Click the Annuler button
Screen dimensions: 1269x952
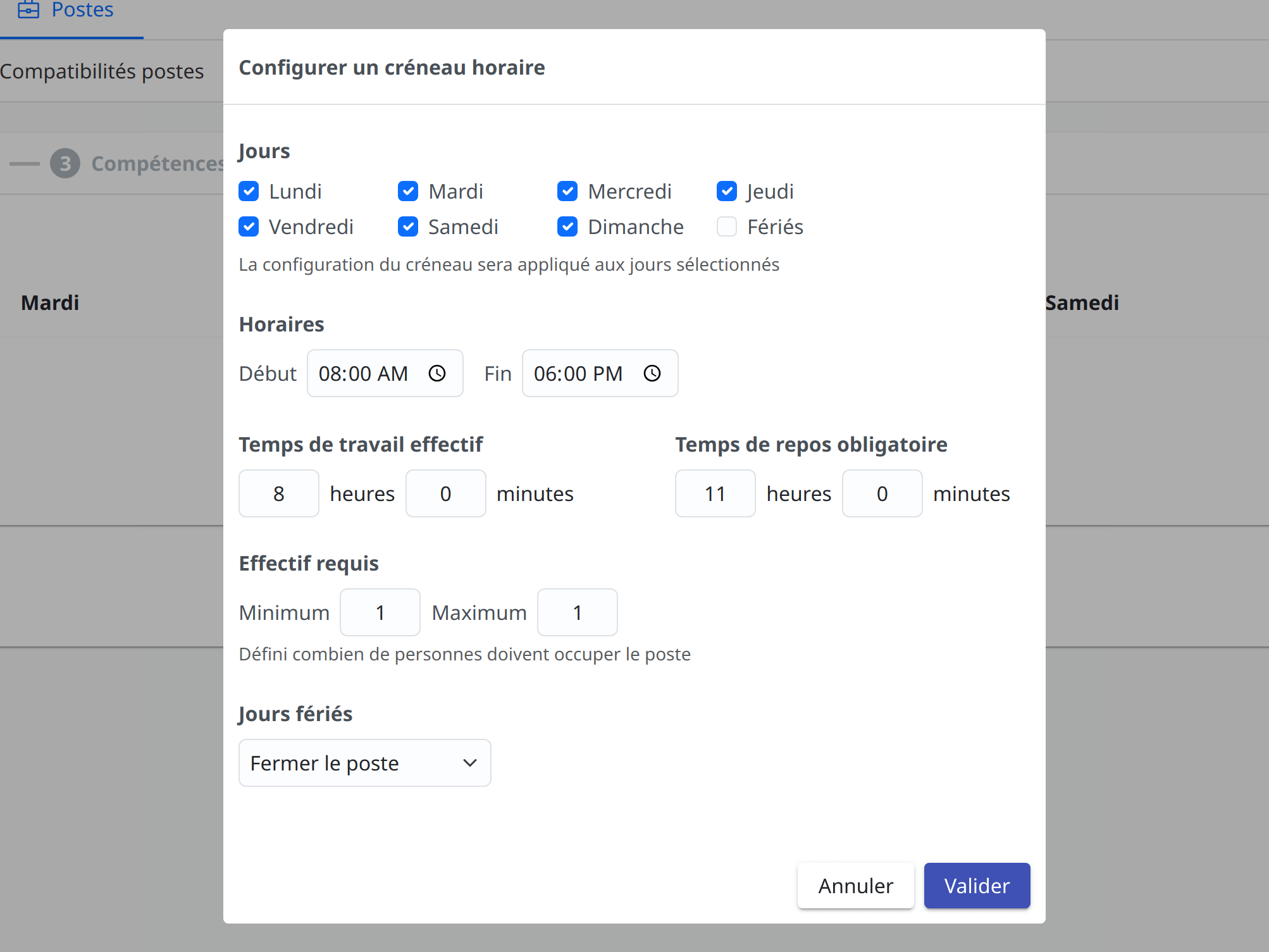coord(855,886)
